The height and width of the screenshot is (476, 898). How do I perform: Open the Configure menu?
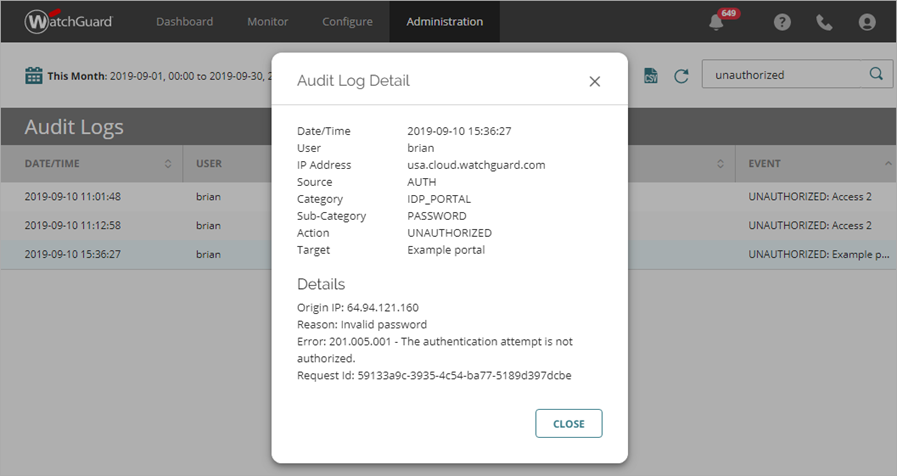pos(347,21)
